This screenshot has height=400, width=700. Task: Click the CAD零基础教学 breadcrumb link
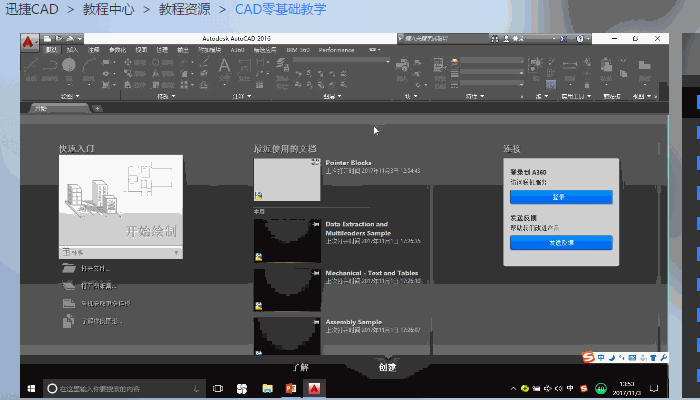tap(280, 9)
